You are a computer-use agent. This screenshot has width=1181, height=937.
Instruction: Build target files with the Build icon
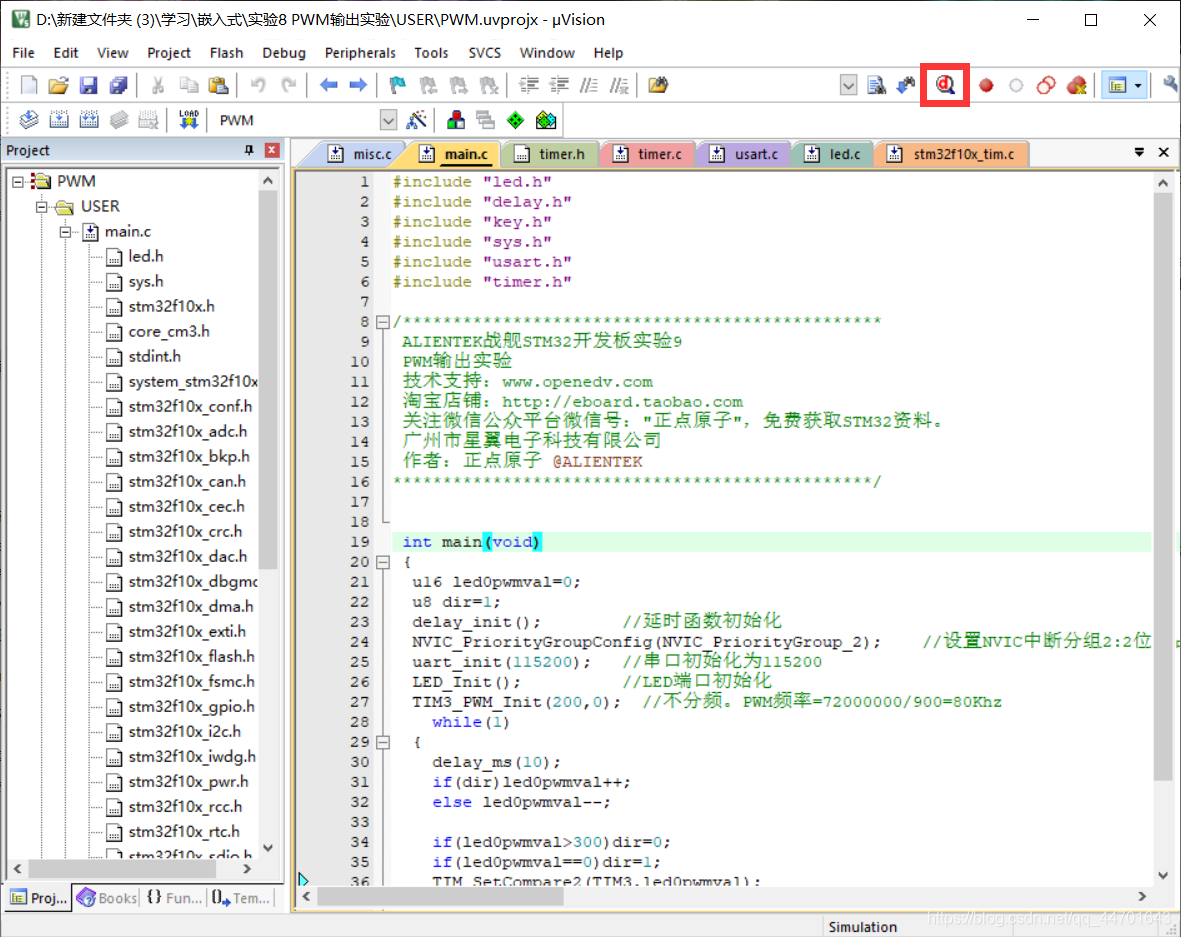(x=59, y=120)
